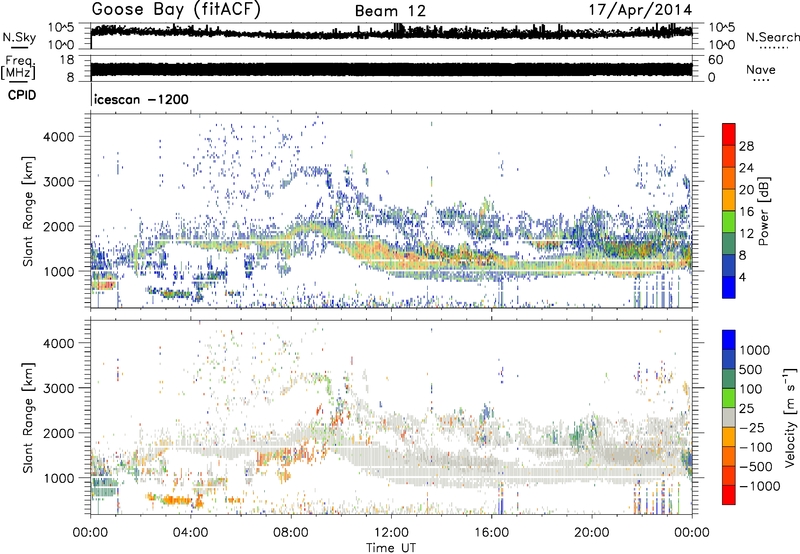Click the 'Slant Range [km]' label of velocity panel

(28, 417)
